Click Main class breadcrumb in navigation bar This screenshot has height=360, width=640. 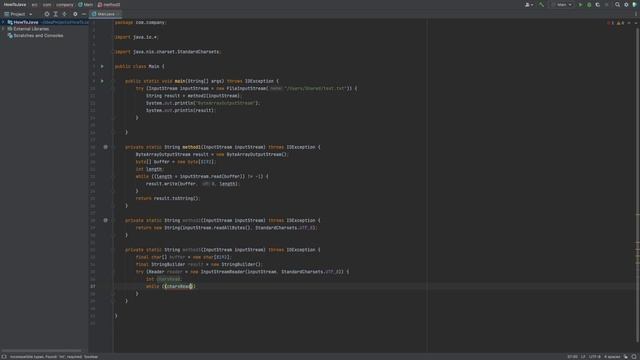click(x=86, y=4)
